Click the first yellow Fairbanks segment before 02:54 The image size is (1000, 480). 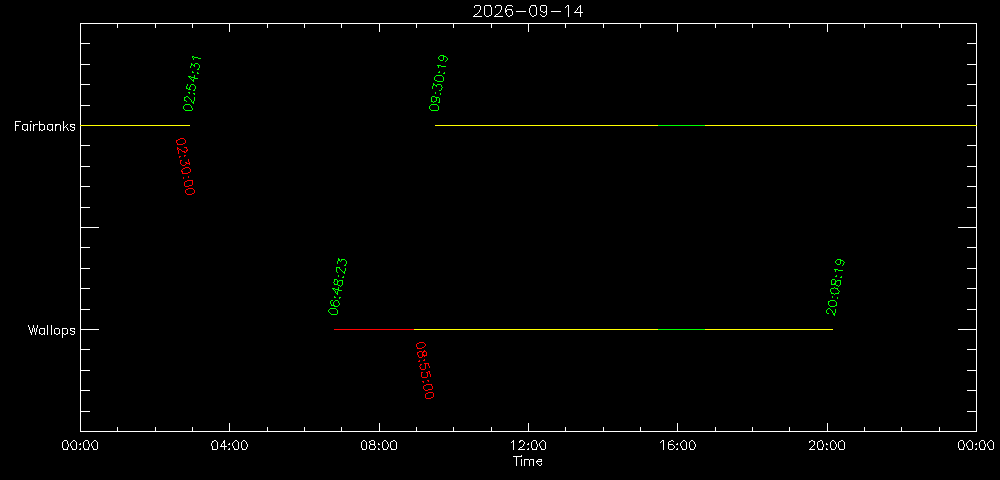pos(135,126)
